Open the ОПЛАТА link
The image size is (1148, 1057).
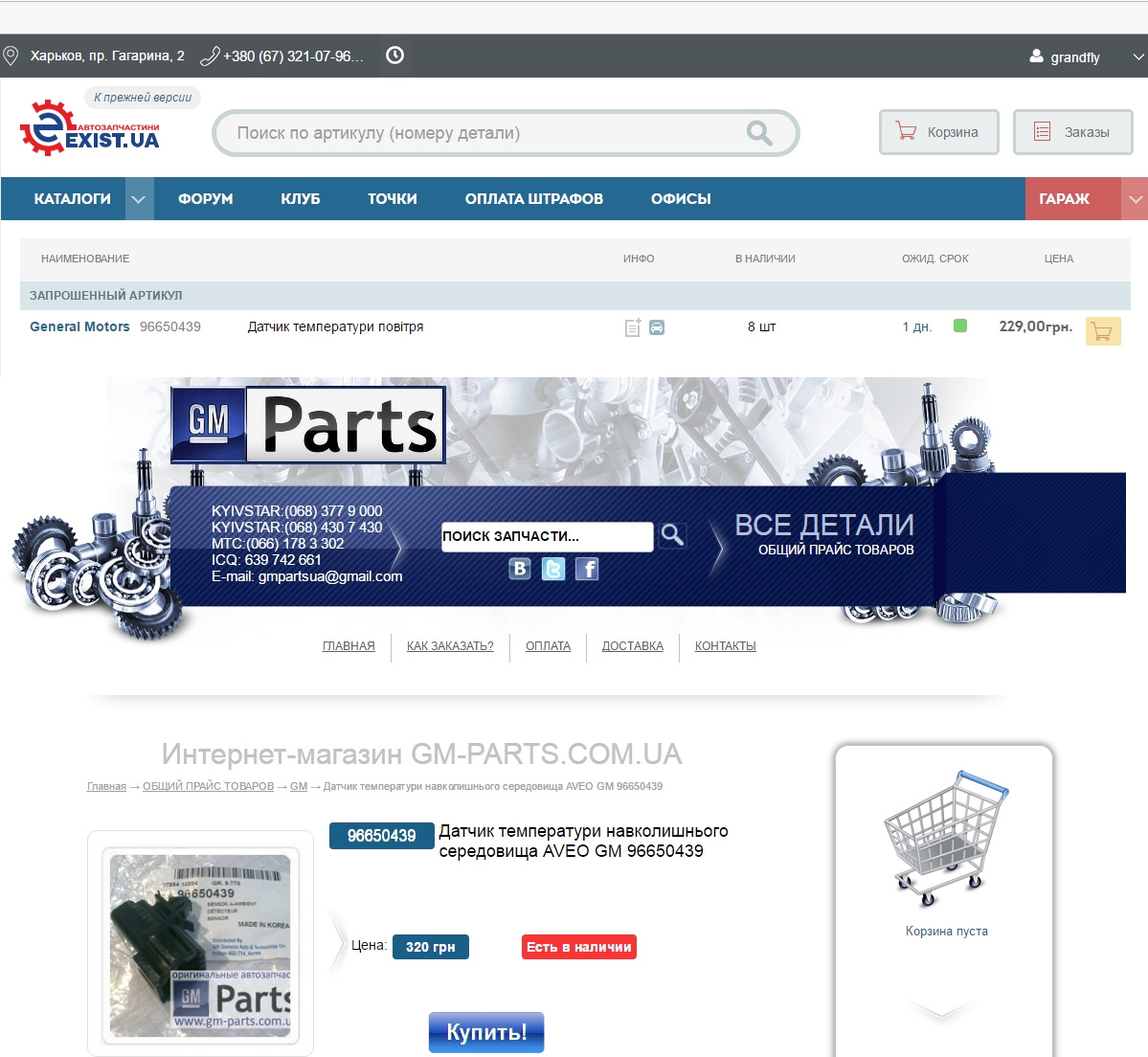tap(549, 645)
